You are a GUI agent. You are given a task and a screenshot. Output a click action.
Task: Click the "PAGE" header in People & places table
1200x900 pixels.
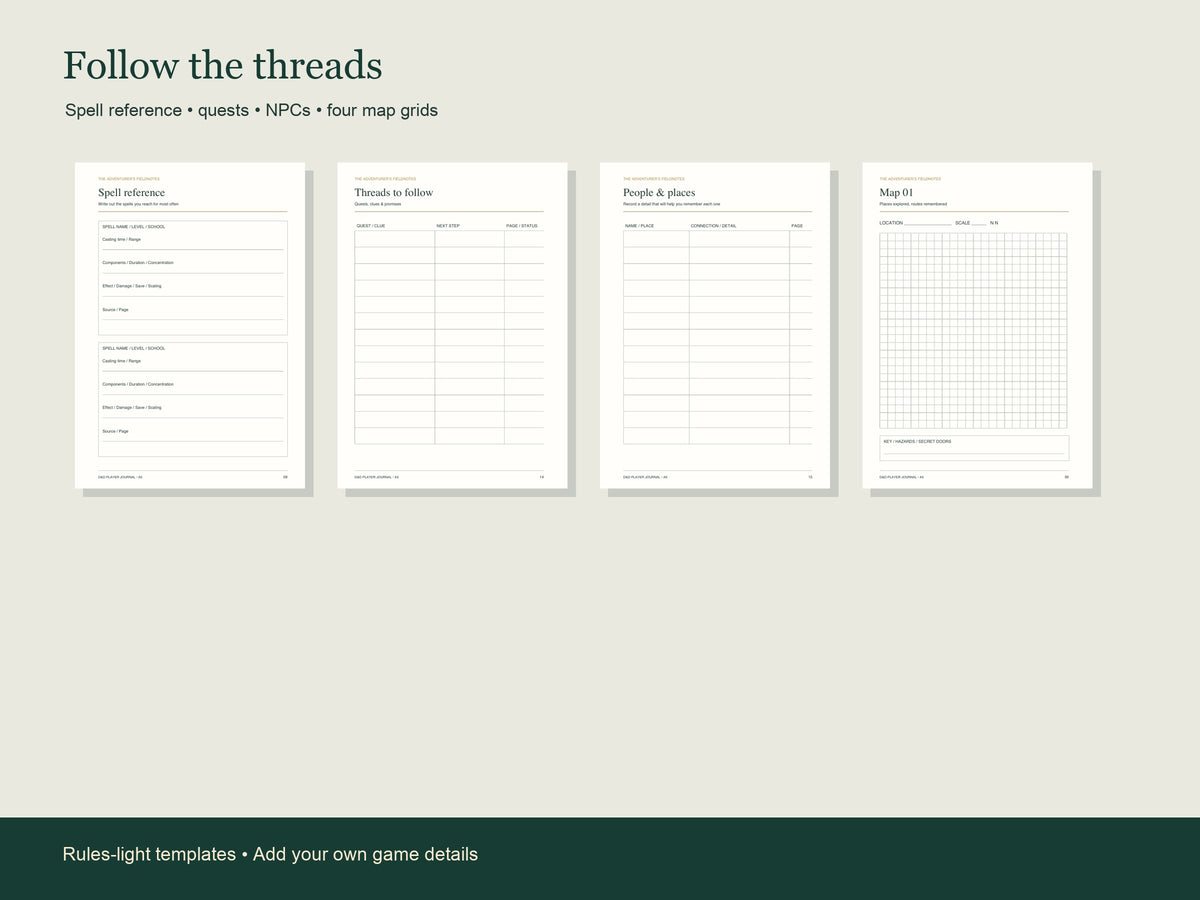click(797, 226)
